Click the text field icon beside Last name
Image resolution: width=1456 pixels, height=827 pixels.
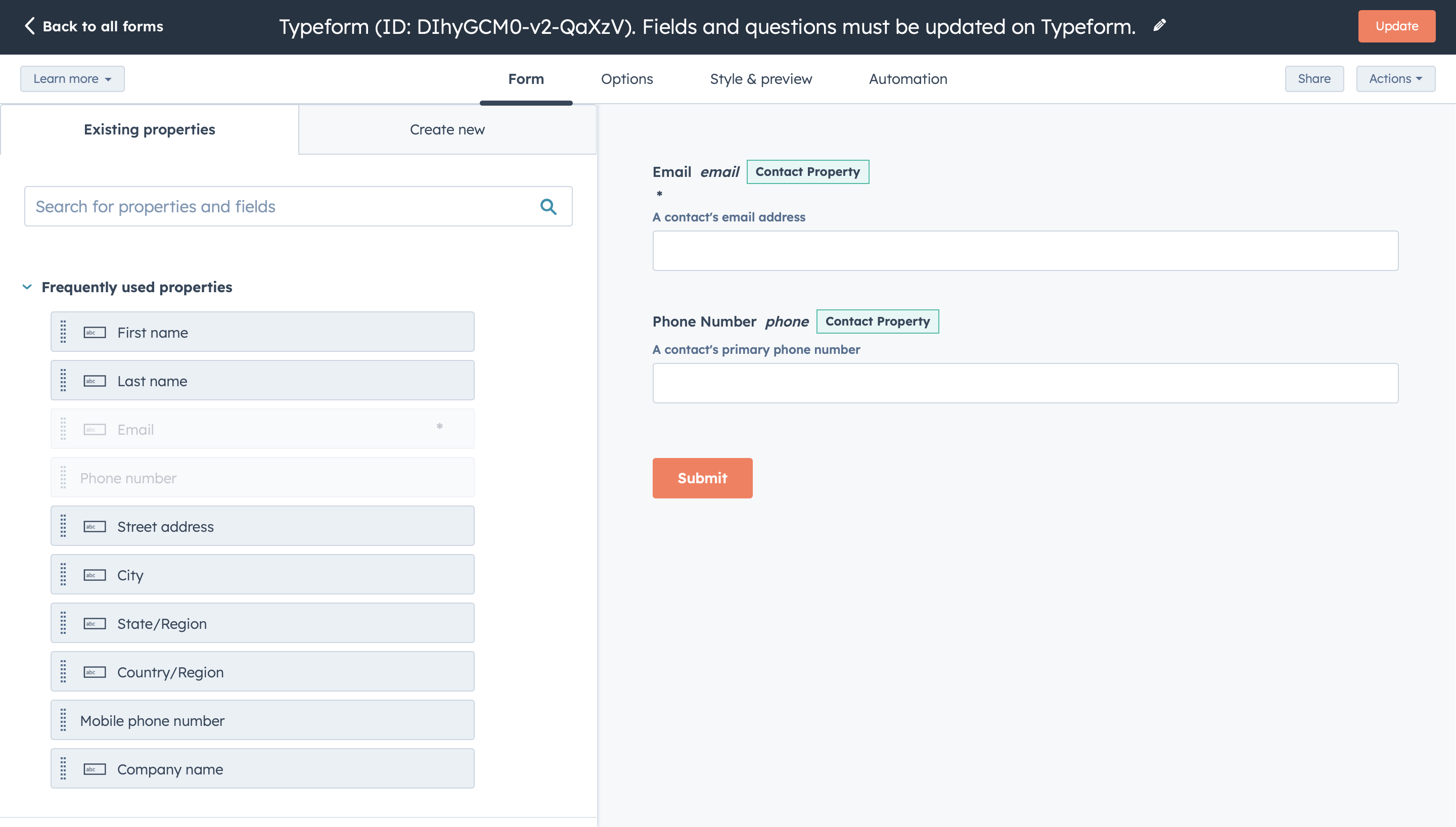(x=95, y=381)
